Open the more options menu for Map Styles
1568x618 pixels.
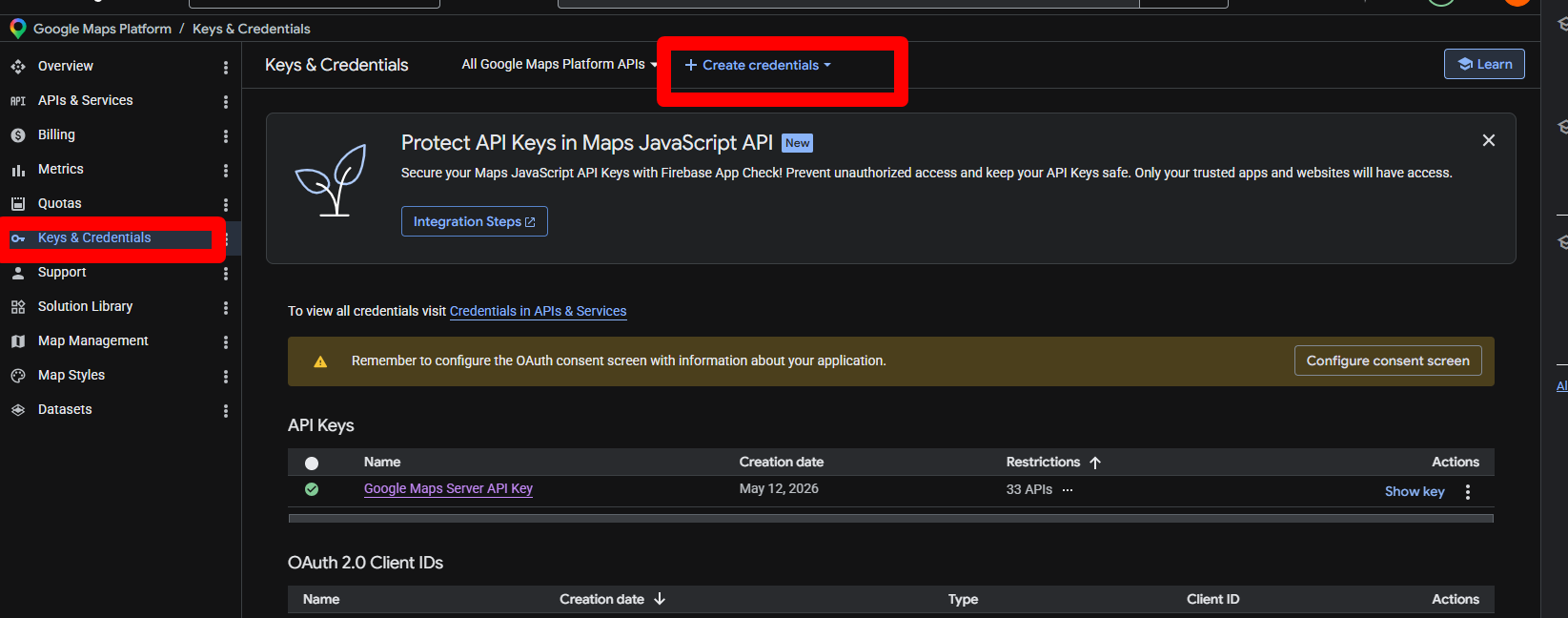point(226,377)
